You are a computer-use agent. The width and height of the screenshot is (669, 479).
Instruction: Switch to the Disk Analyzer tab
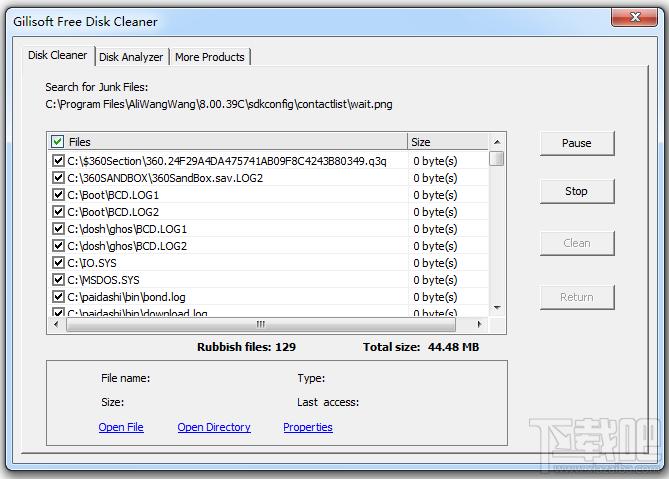click(131, 57)
